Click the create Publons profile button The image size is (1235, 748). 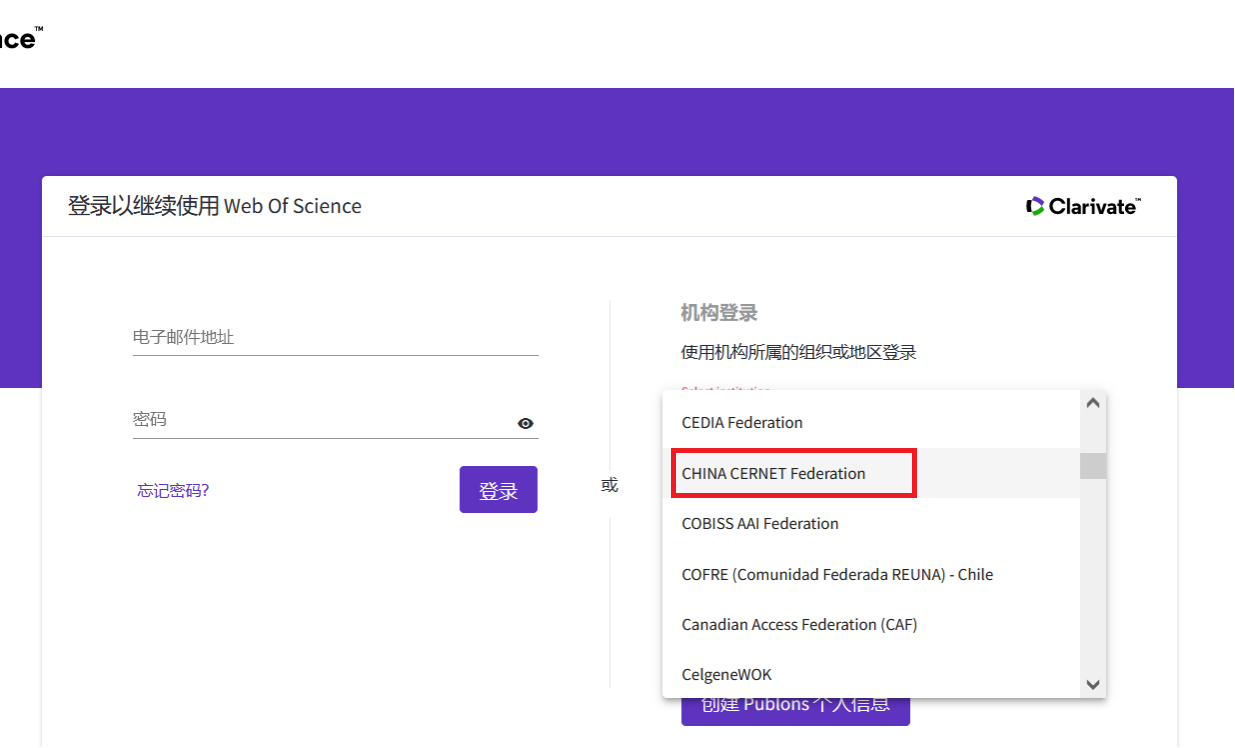(x=796, y=708)
